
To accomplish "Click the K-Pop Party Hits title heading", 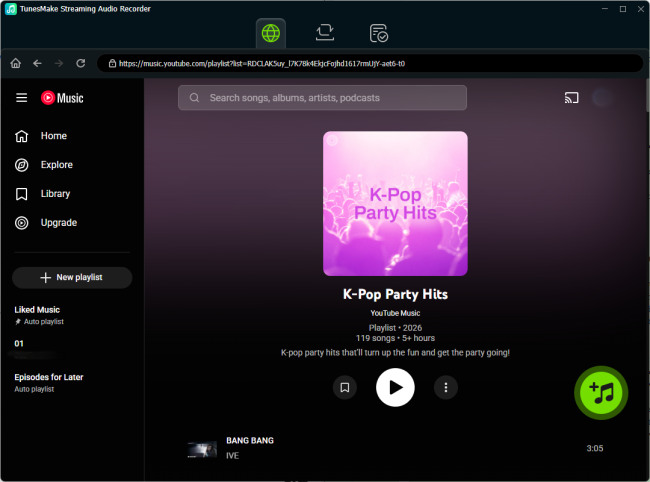I will click(395, 294).
